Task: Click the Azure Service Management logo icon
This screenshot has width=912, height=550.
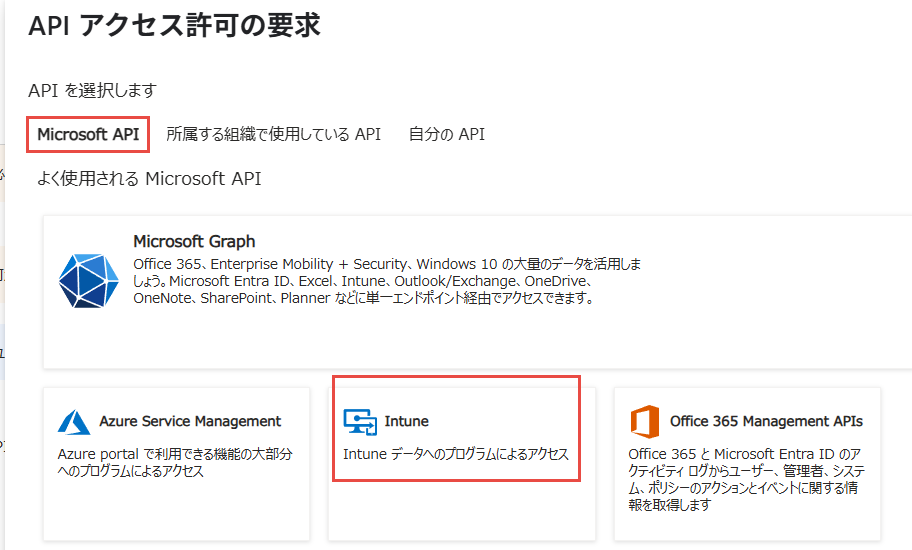Action: [75, 422]
